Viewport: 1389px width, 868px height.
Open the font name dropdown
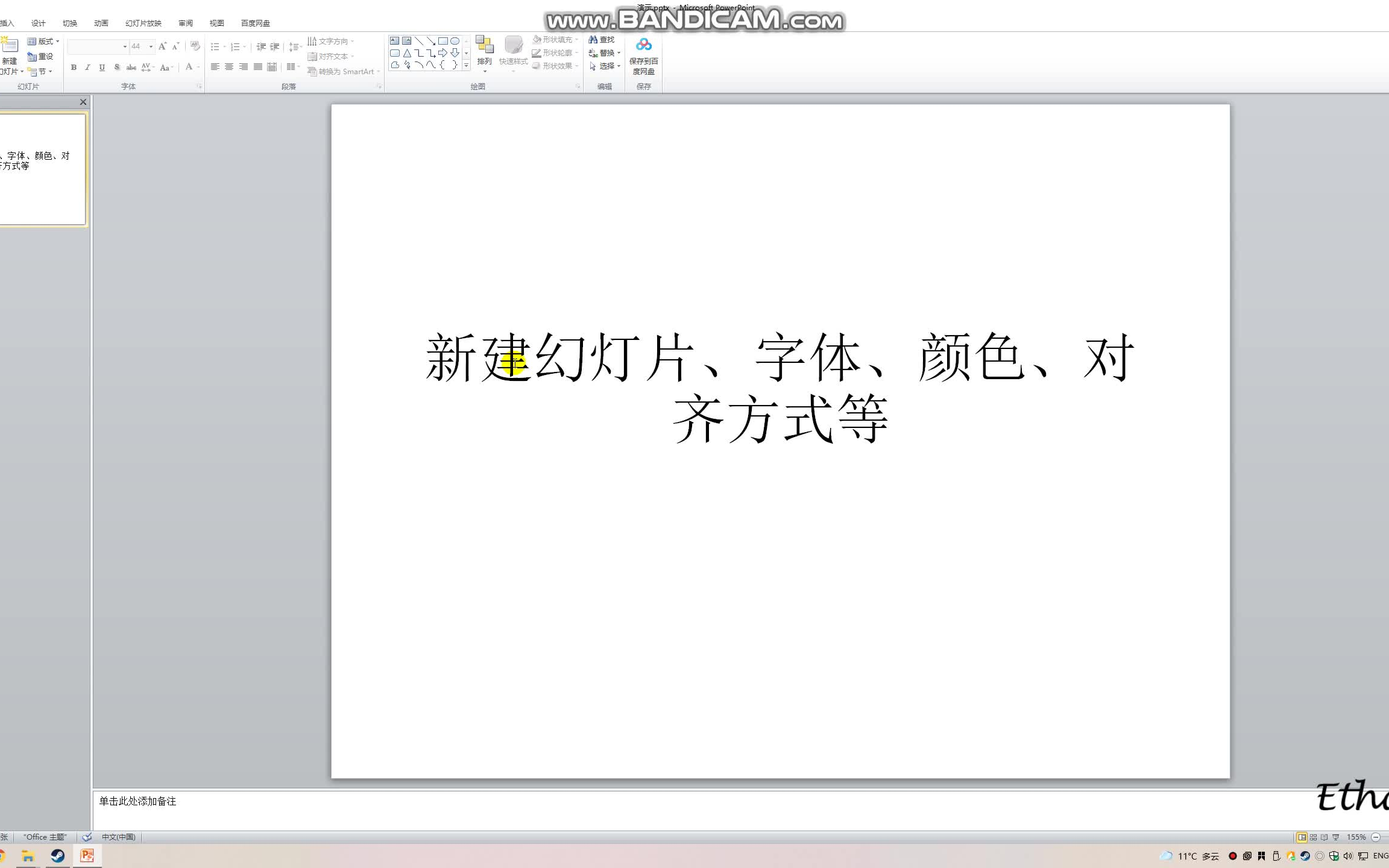125,46
